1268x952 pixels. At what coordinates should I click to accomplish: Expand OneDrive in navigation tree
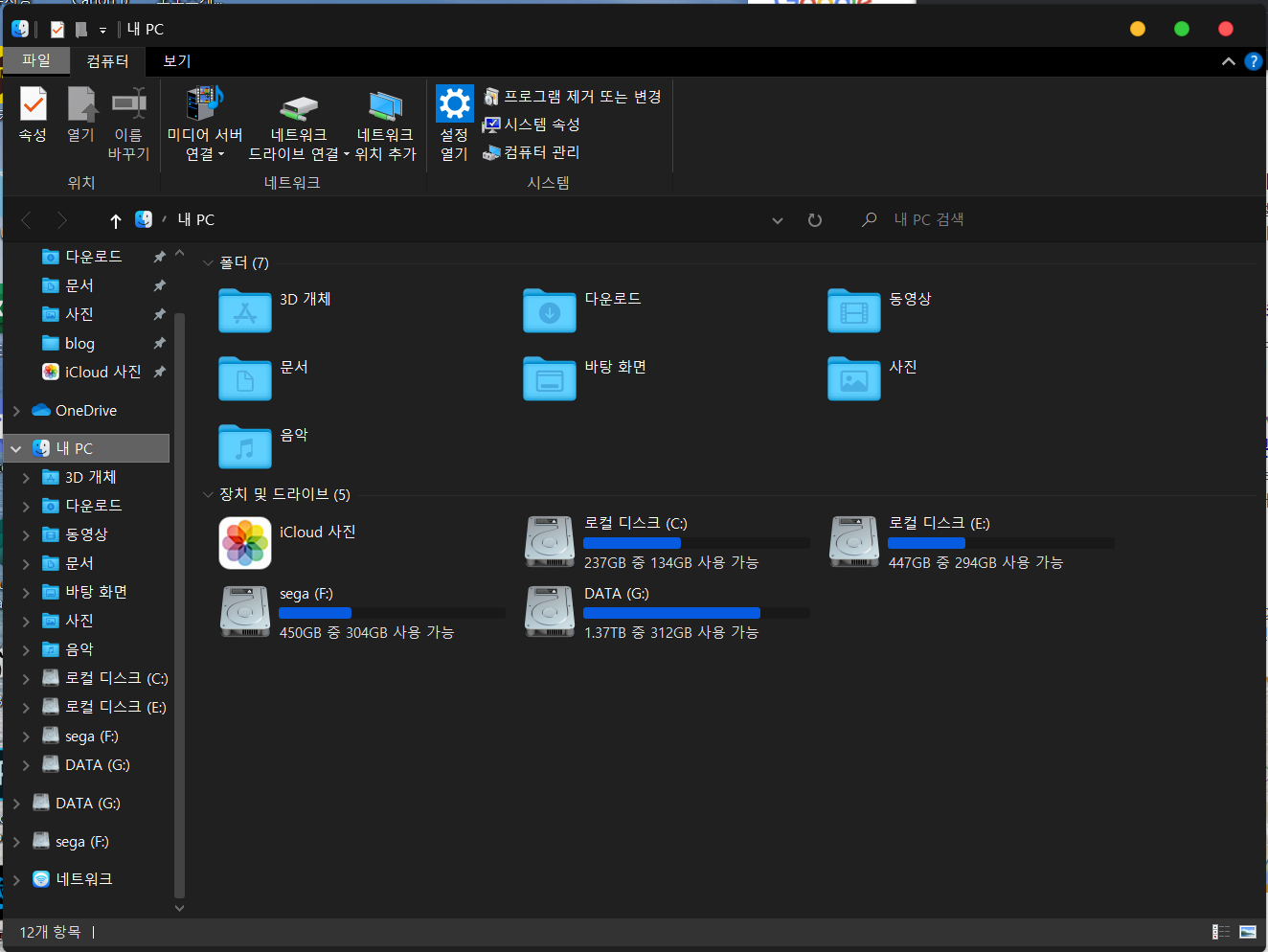tap(16, 411)
